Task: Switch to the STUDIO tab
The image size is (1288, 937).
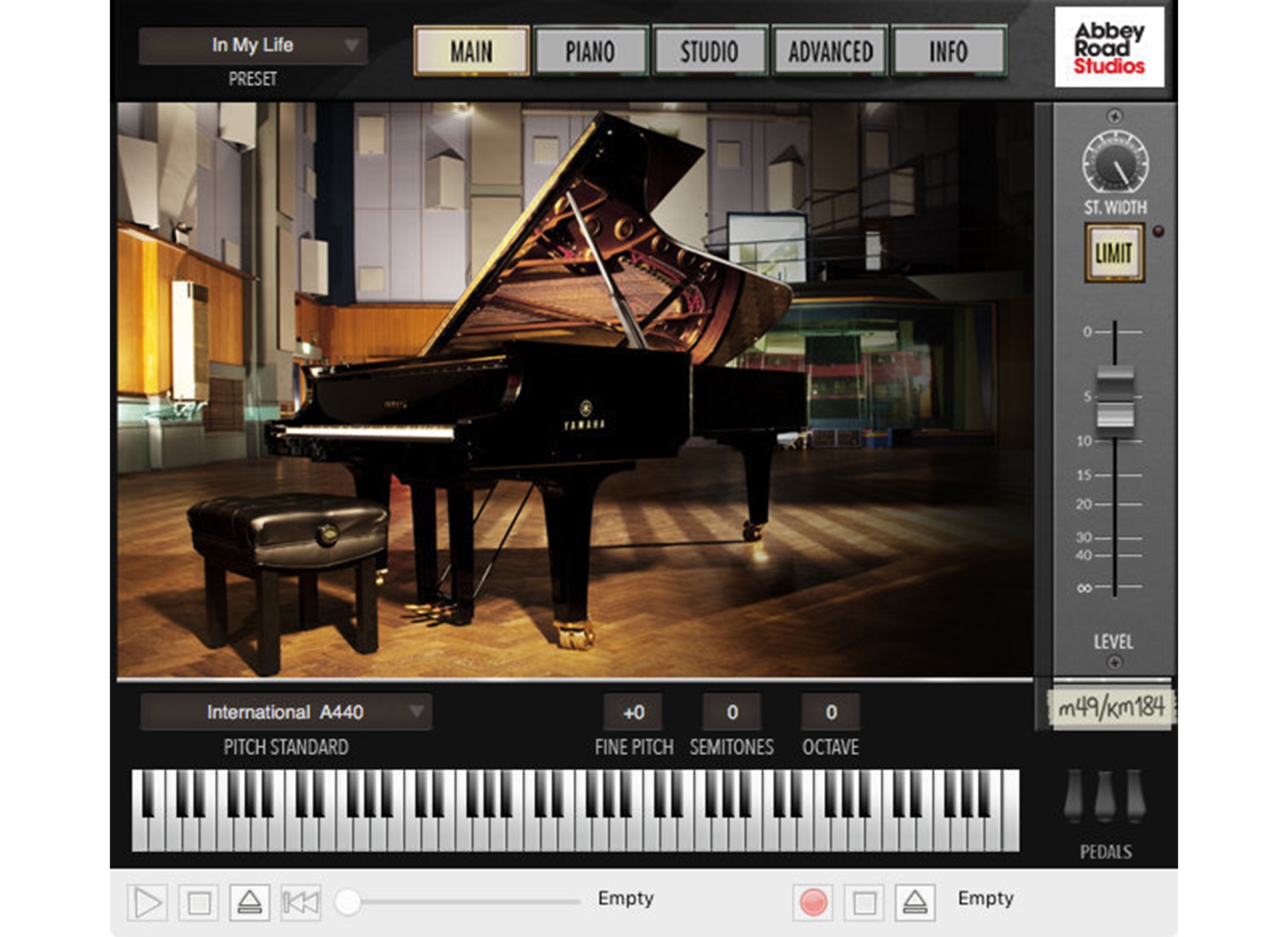Action: pyautogui.click(x=710, y=51)
